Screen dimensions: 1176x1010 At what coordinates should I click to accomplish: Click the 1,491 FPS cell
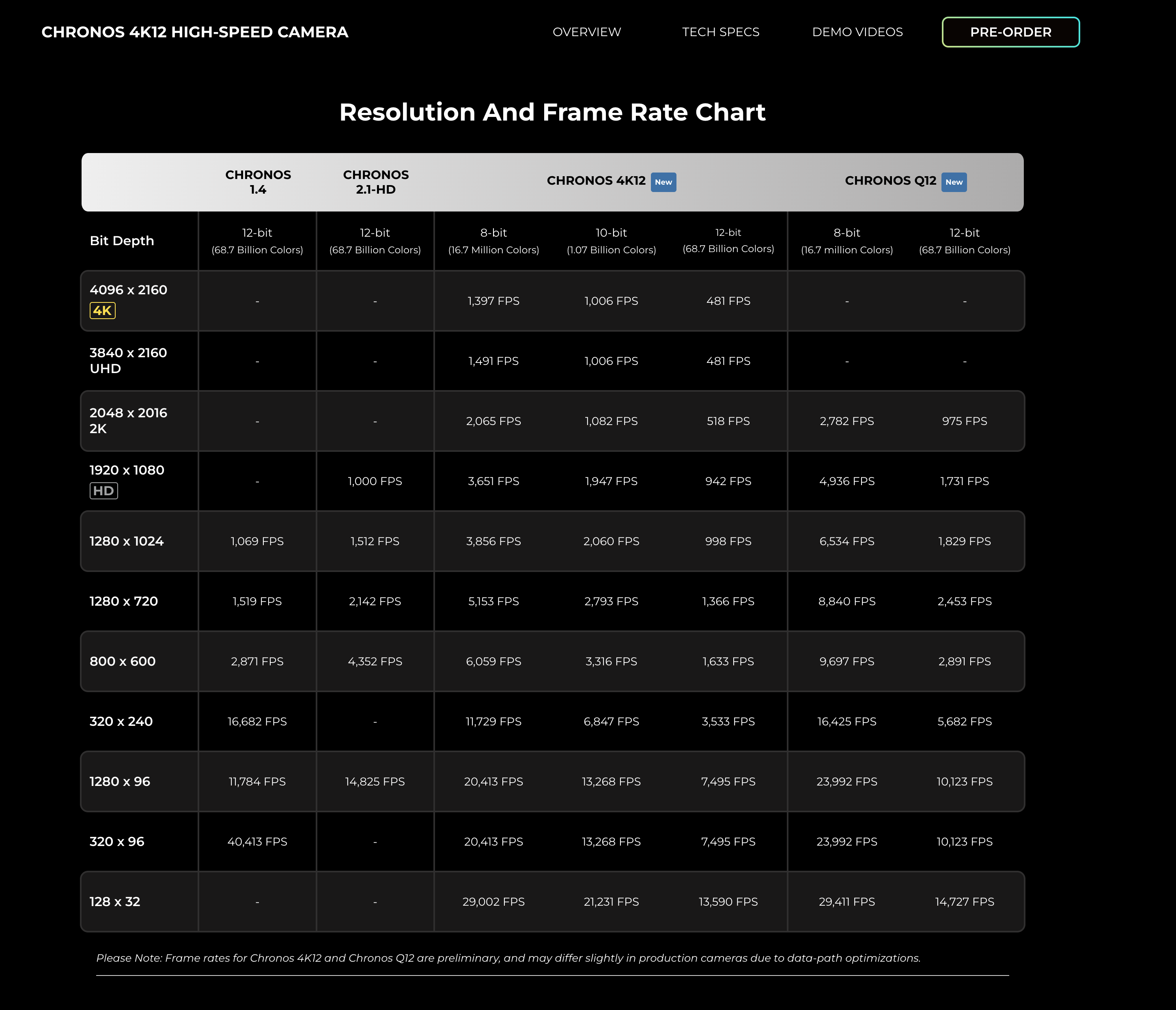coord(493,361)
